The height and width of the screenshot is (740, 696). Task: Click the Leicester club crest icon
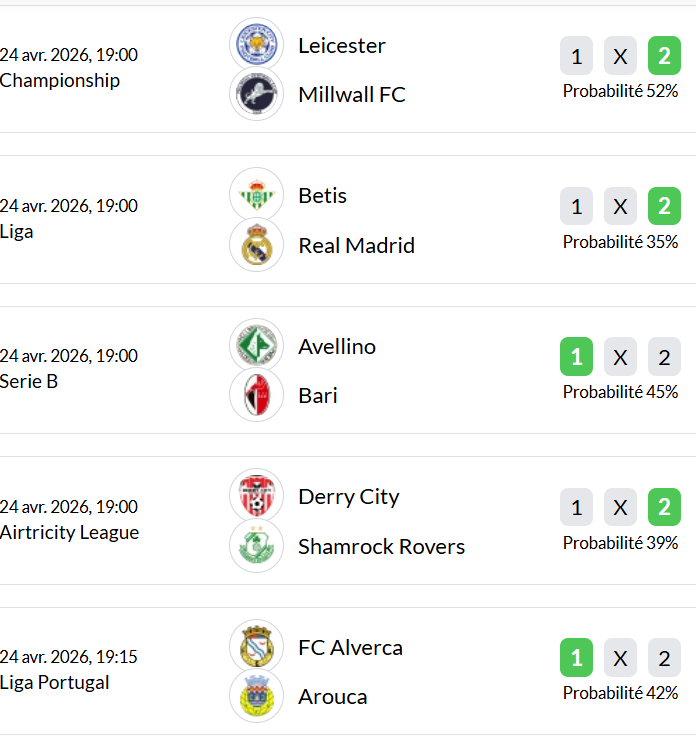pos(256,44)
